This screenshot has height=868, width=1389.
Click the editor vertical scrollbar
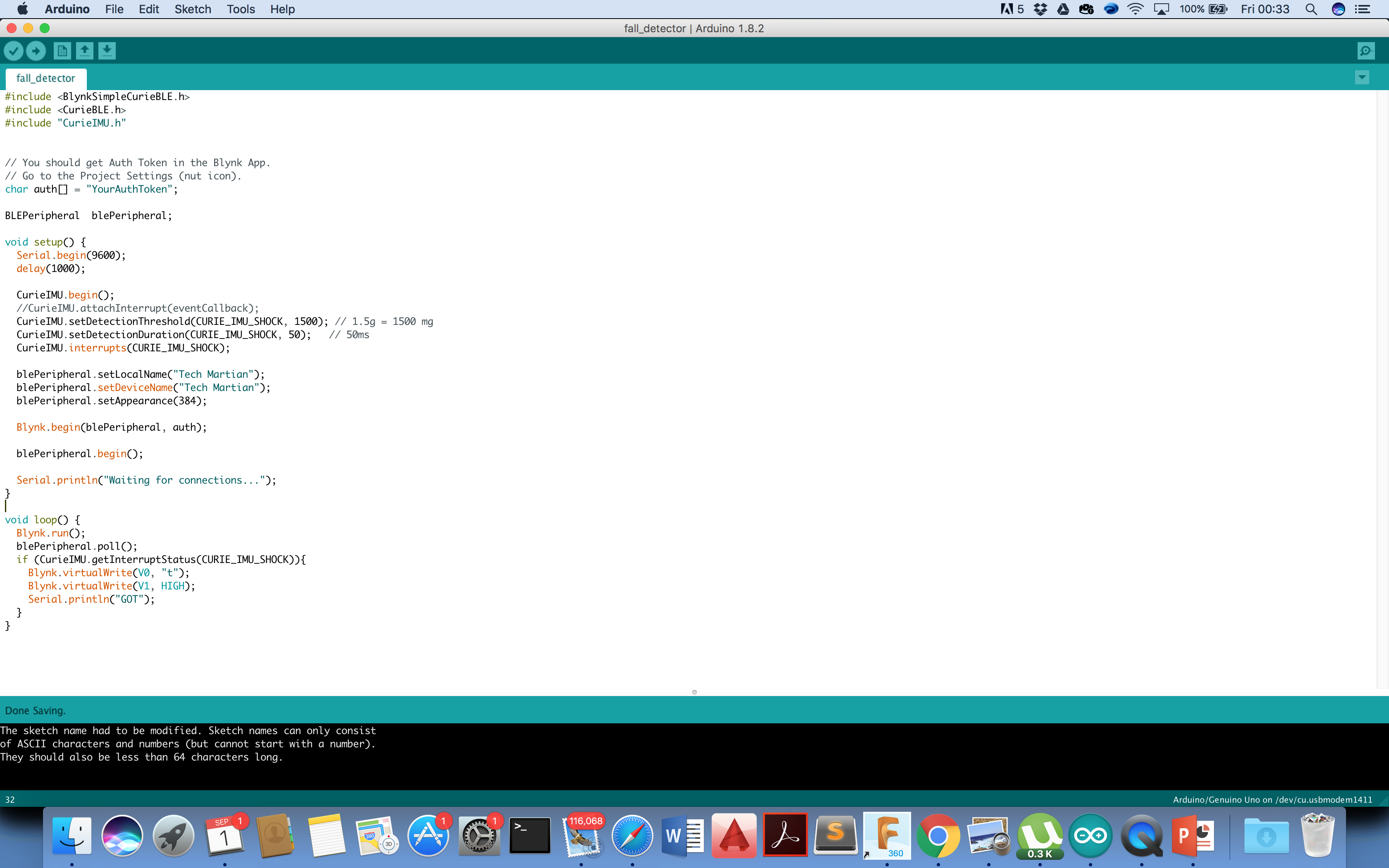(x=1382, y=389)
